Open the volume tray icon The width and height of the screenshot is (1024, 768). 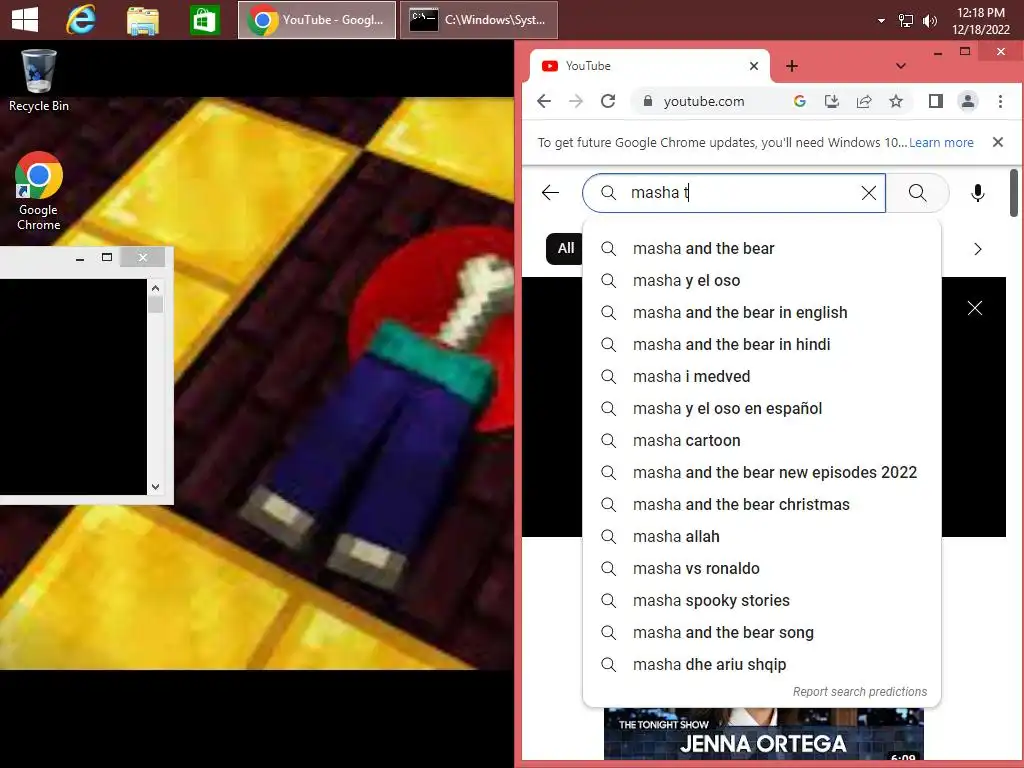[x=929, y=21]
